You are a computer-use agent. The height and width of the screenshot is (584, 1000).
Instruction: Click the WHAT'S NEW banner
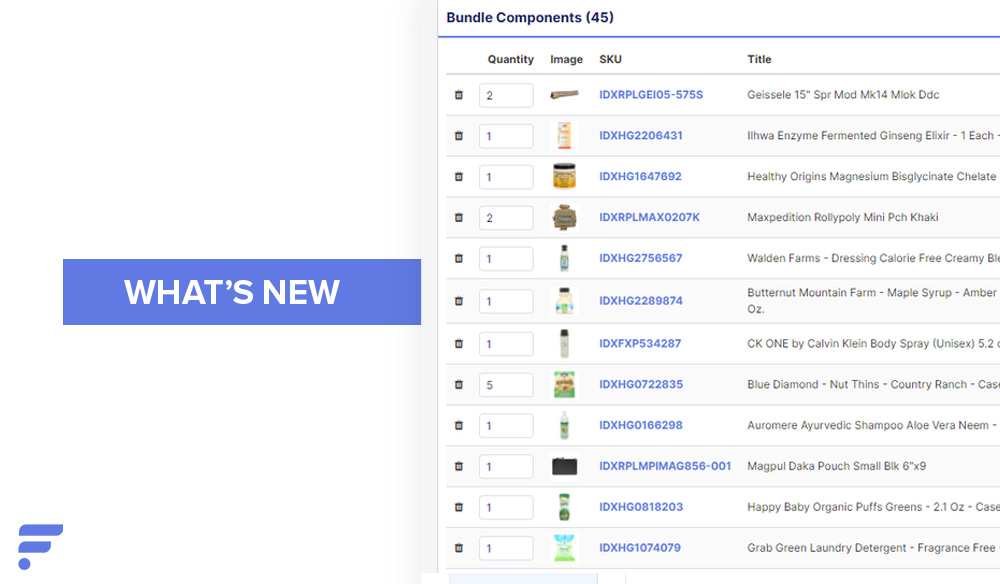pos(242,292)
